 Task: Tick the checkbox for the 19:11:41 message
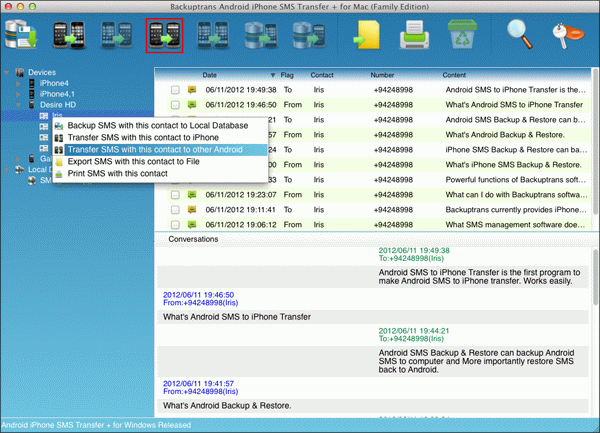click(175, 210)
